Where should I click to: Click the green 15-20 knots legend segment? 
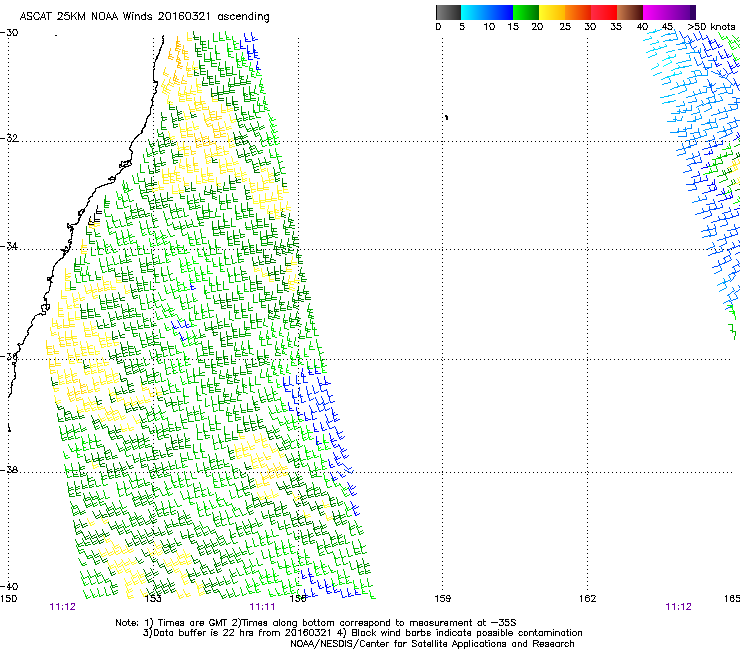click(526, 12)
